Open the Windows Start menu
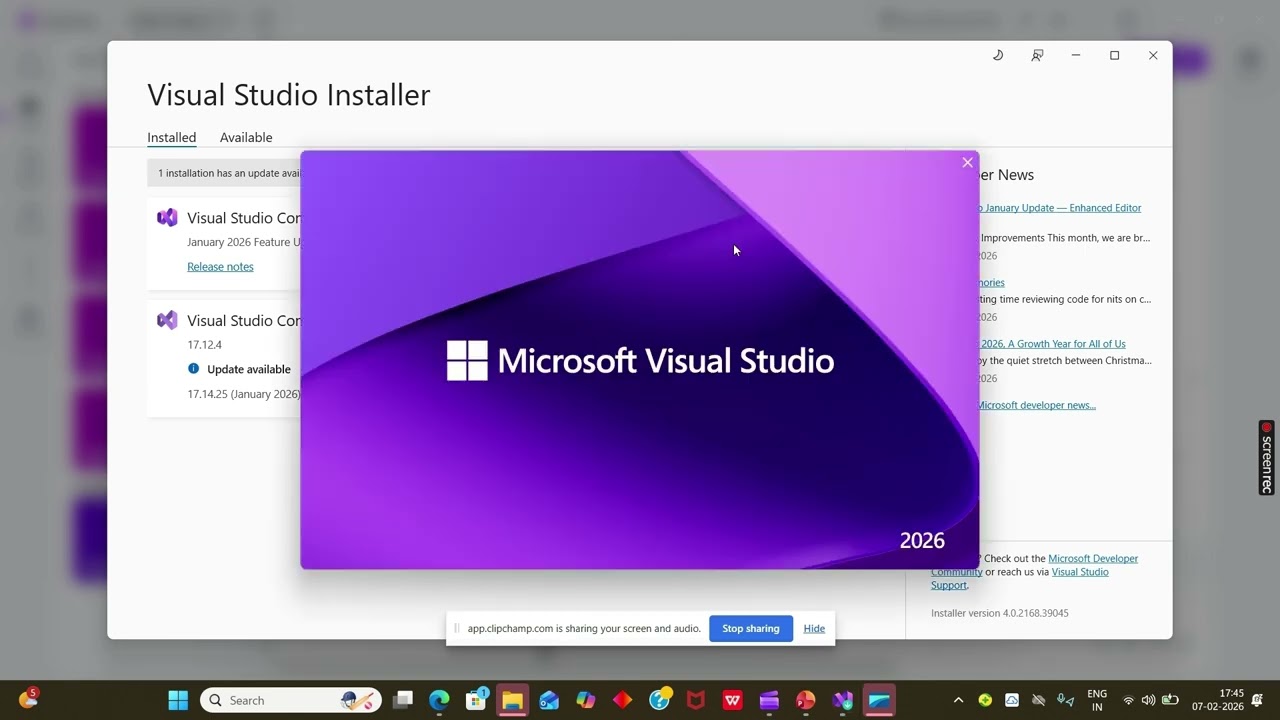1280x720 pixels. click(x=178, y=700)
